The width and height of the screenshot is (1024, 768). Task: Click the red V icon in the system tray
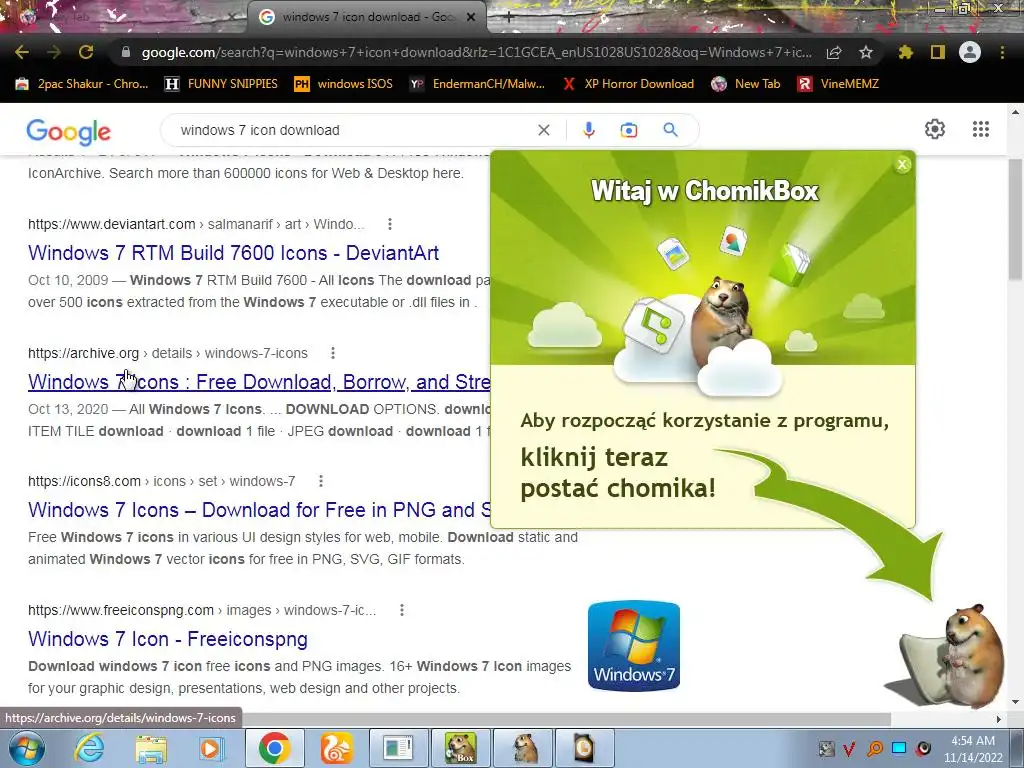(x=849, y=748)
